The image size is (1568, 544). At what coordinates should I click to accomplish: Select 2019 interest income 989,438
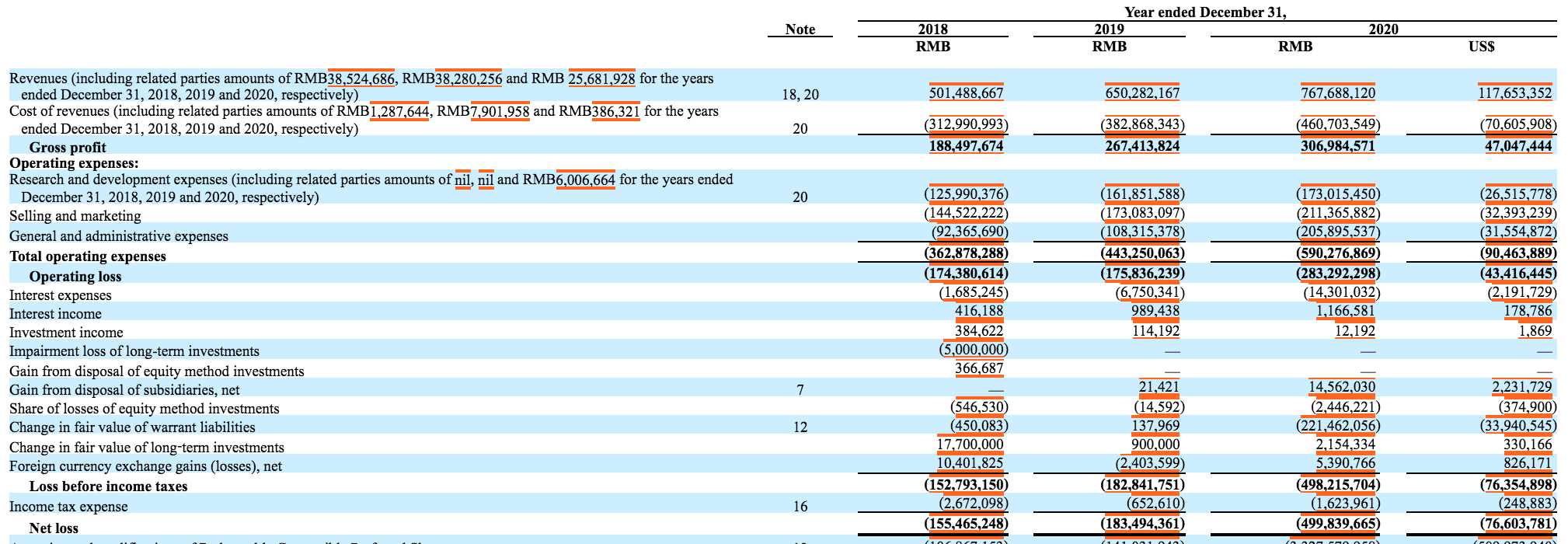point(1155,311)
